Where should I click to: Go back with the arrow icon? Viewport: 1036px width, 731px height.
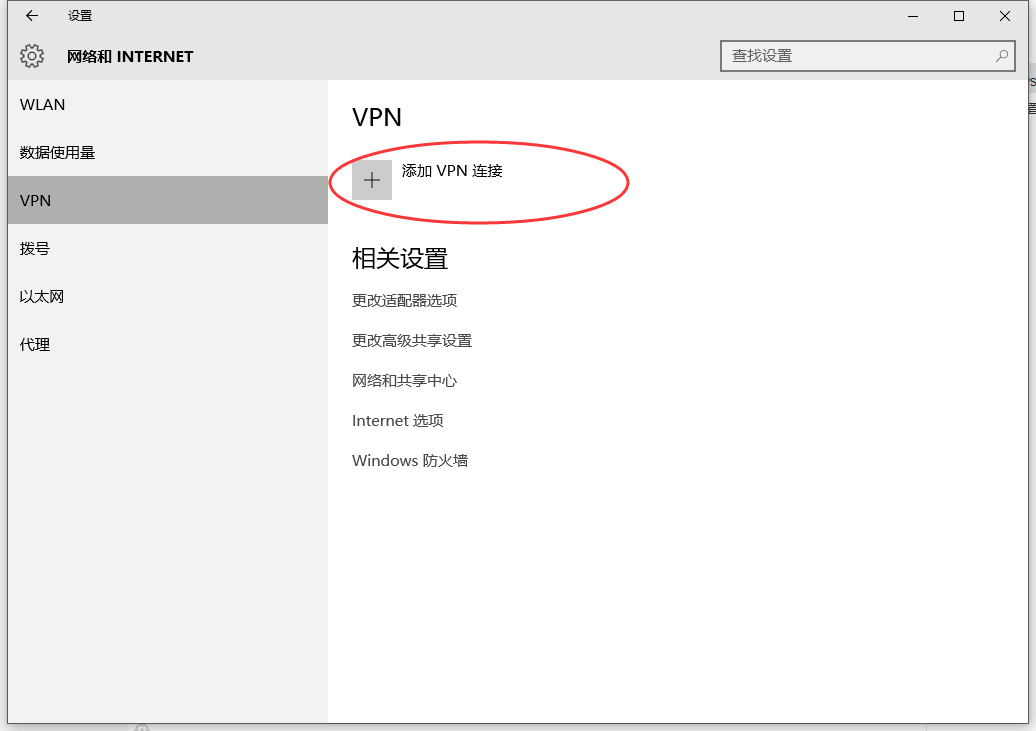point(32,16)
